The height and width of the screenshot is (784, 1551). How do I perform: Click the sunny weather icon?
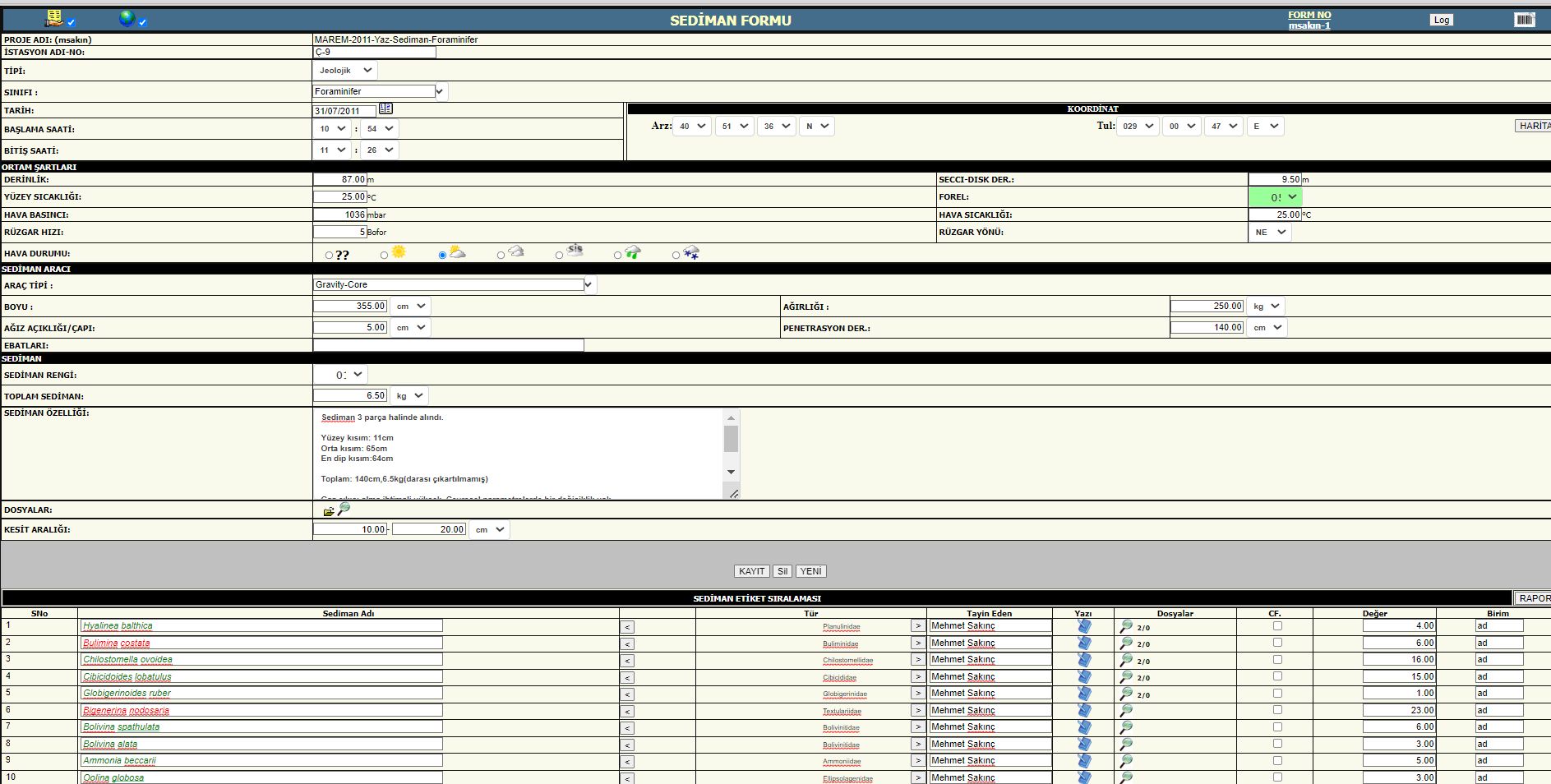pos(399,251)
